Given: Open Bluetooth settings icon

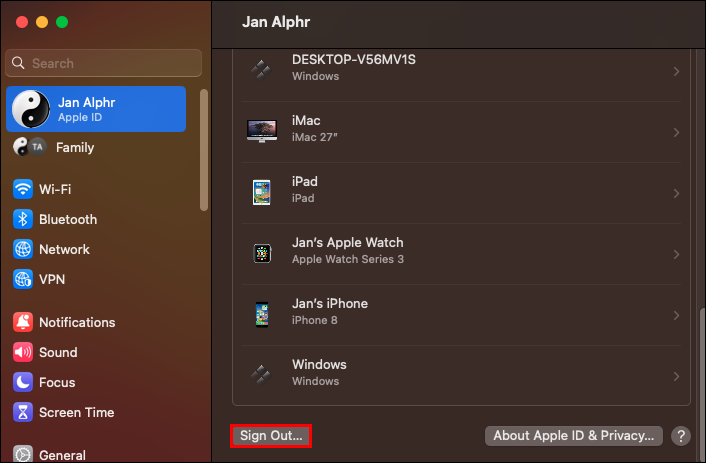Looking at the screenshot, I should point(23,219).
